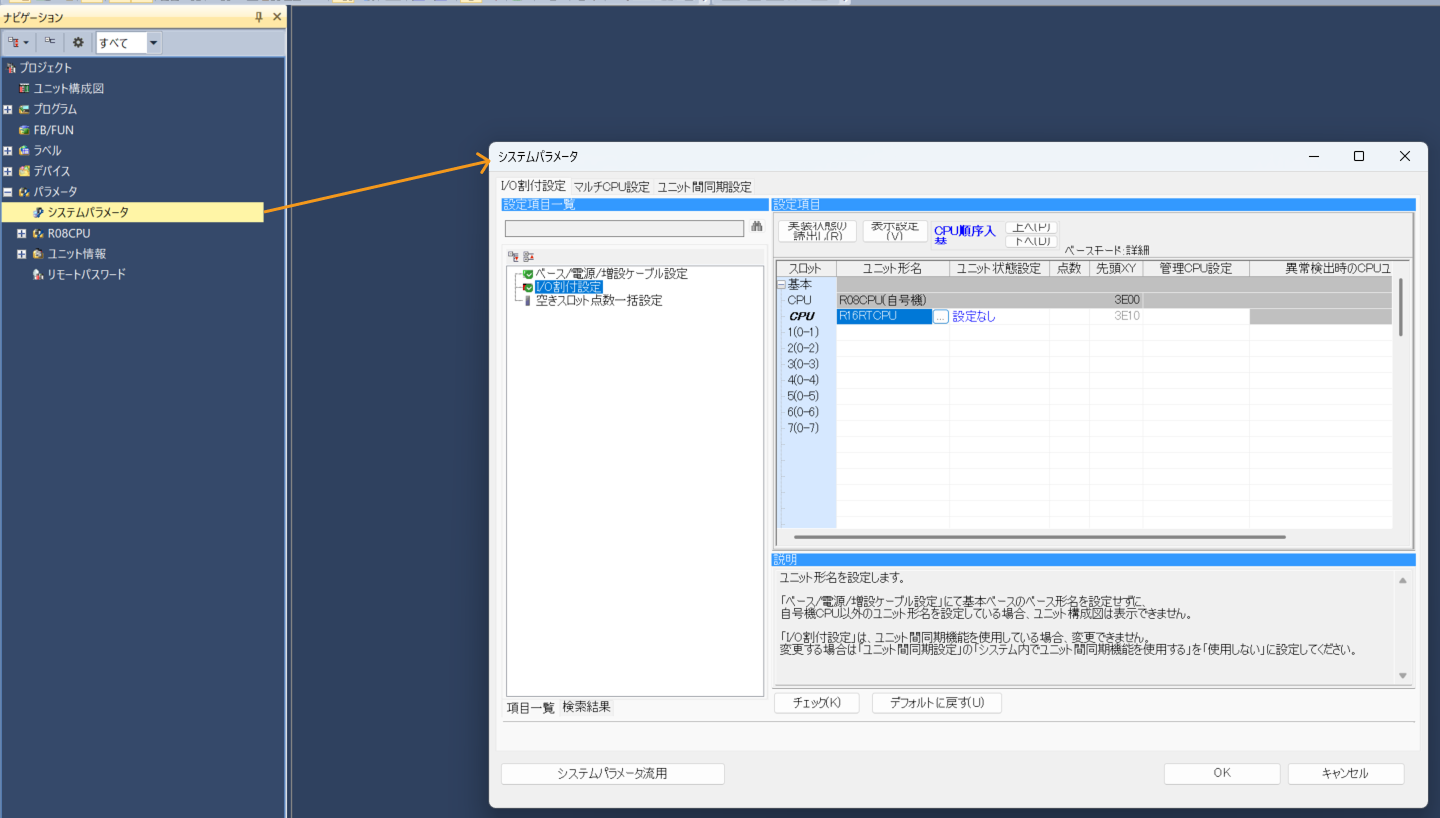Click the collapse-all icon above setting item list

coord(528,256)
